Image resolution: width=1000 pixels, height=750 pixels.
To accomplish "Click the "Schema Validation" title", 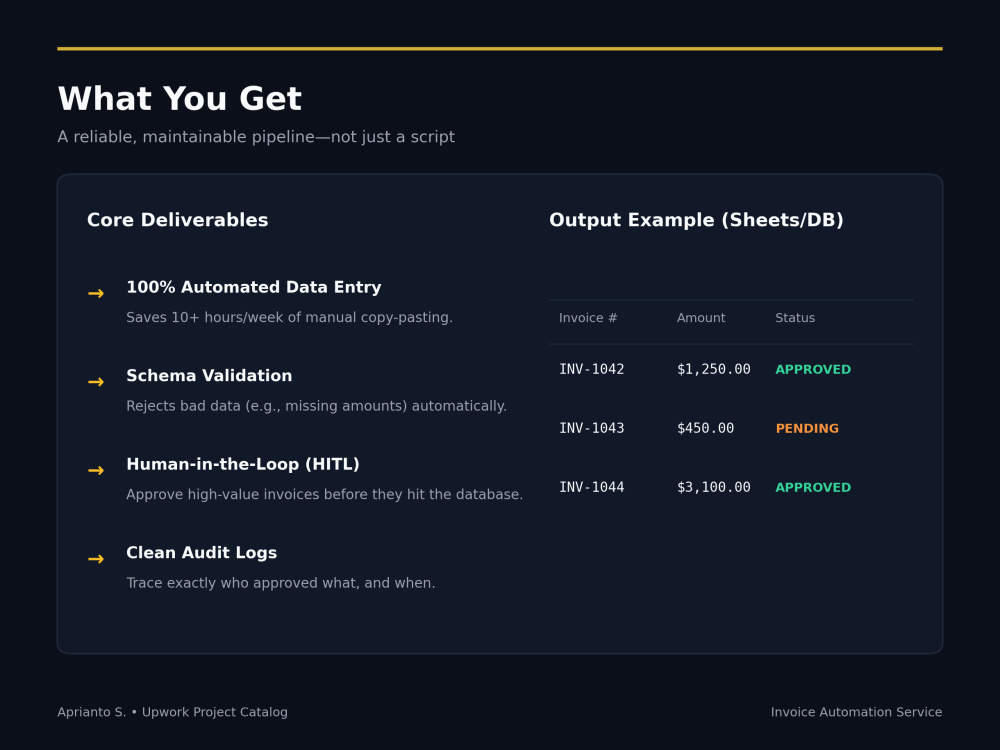I will [209, 376].
